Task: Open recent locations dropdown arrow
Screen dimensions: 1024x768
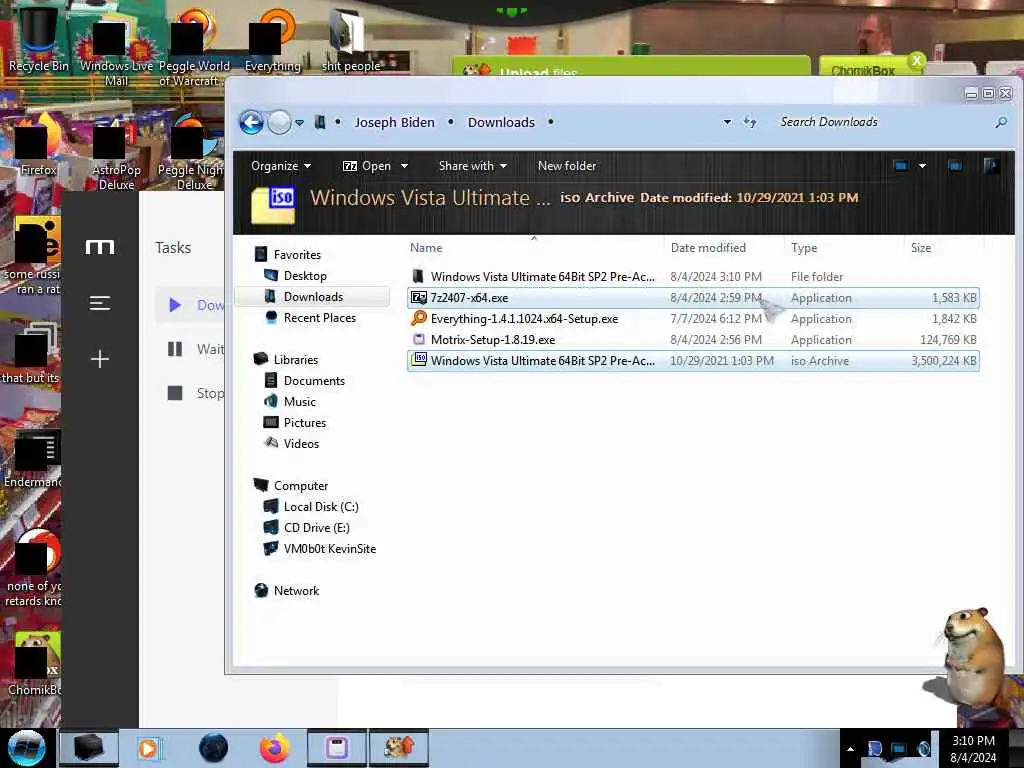Action: [x=299, y=123]
